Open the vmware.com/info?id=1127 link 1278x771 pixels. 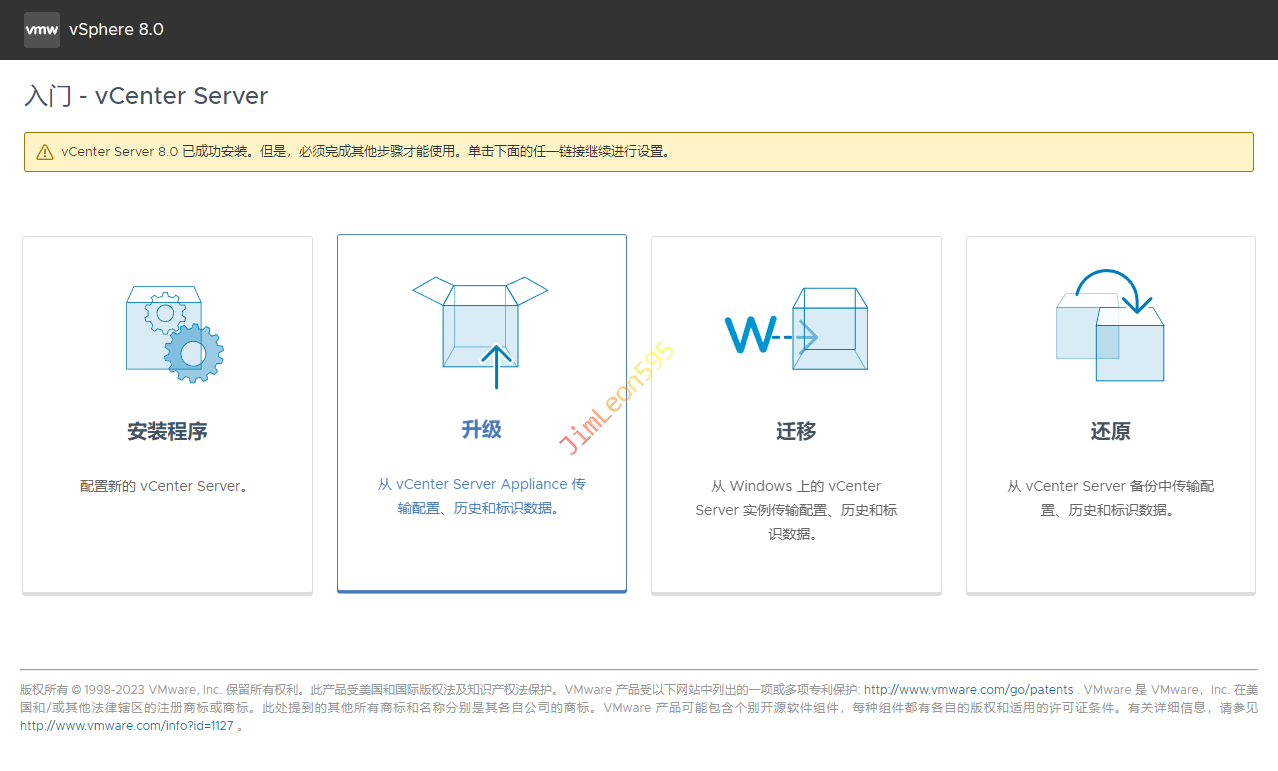pos(126,726)
